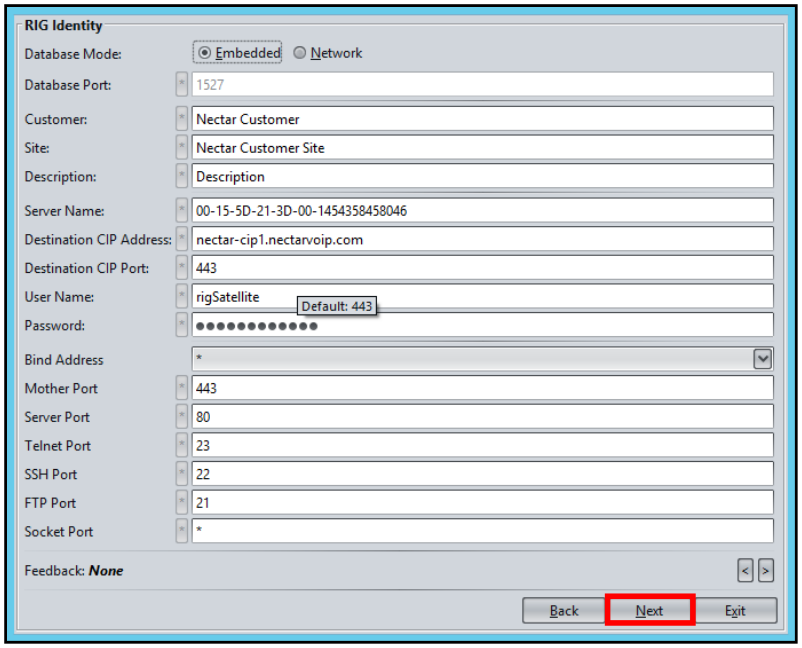The image size is (802, 648).
Task: Click the asterisk marker beside Description
Action: [x=182, y=176]
